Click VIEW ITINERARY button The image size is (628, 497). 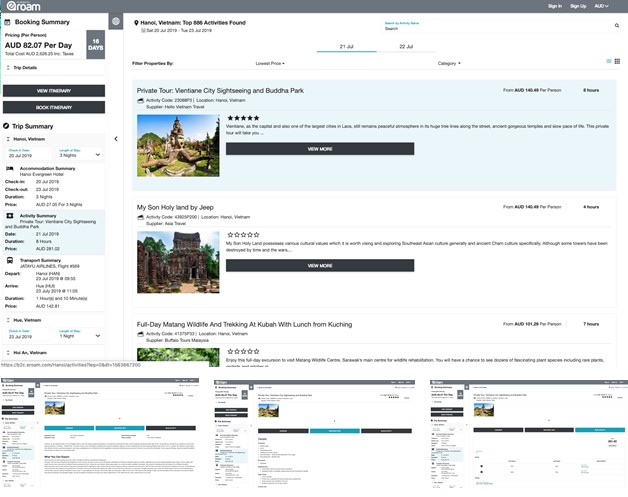point(54,91)
